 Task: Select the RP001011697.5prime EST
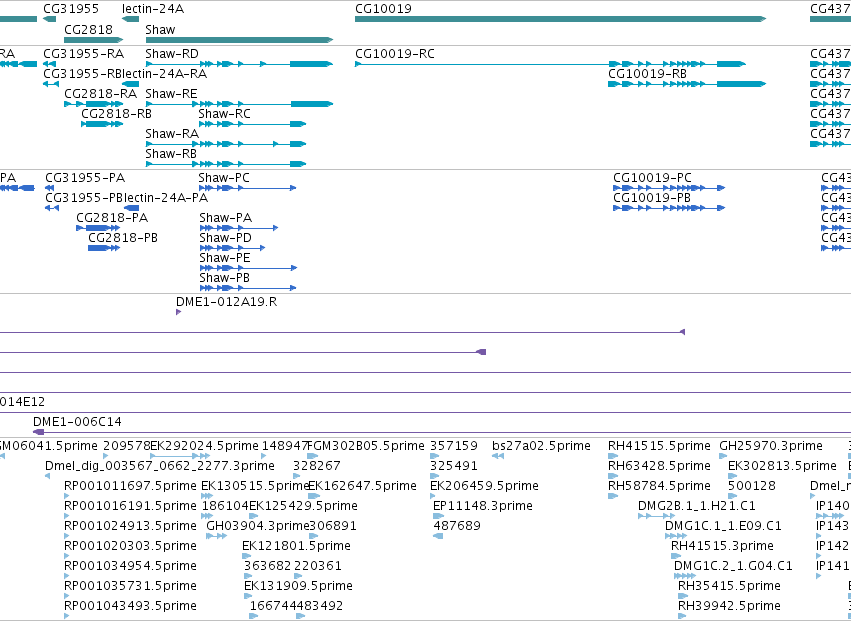(67, 496)
